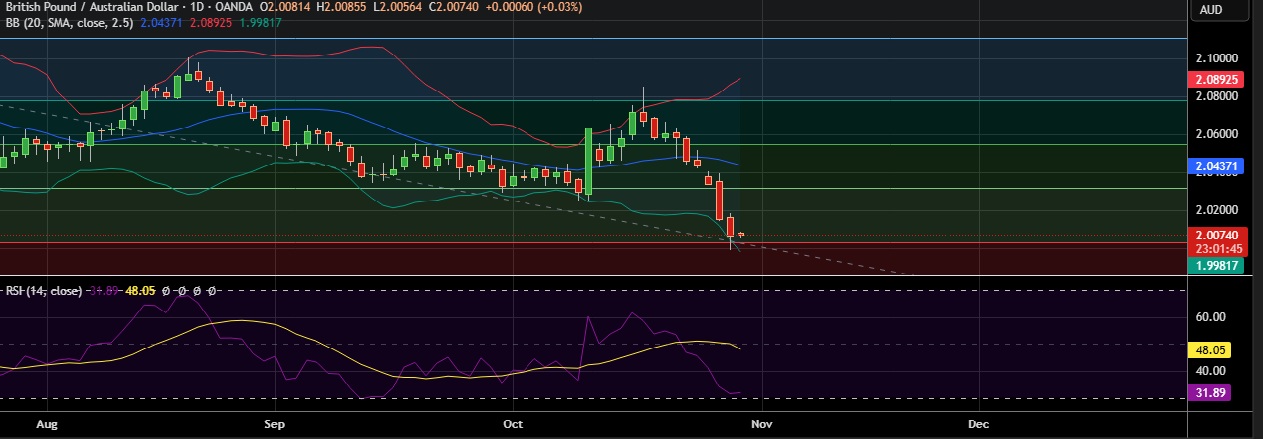Click the 60.00 RSI scale value
The width and height of the screenshot is (1263, 439).
coord(1211,317)
